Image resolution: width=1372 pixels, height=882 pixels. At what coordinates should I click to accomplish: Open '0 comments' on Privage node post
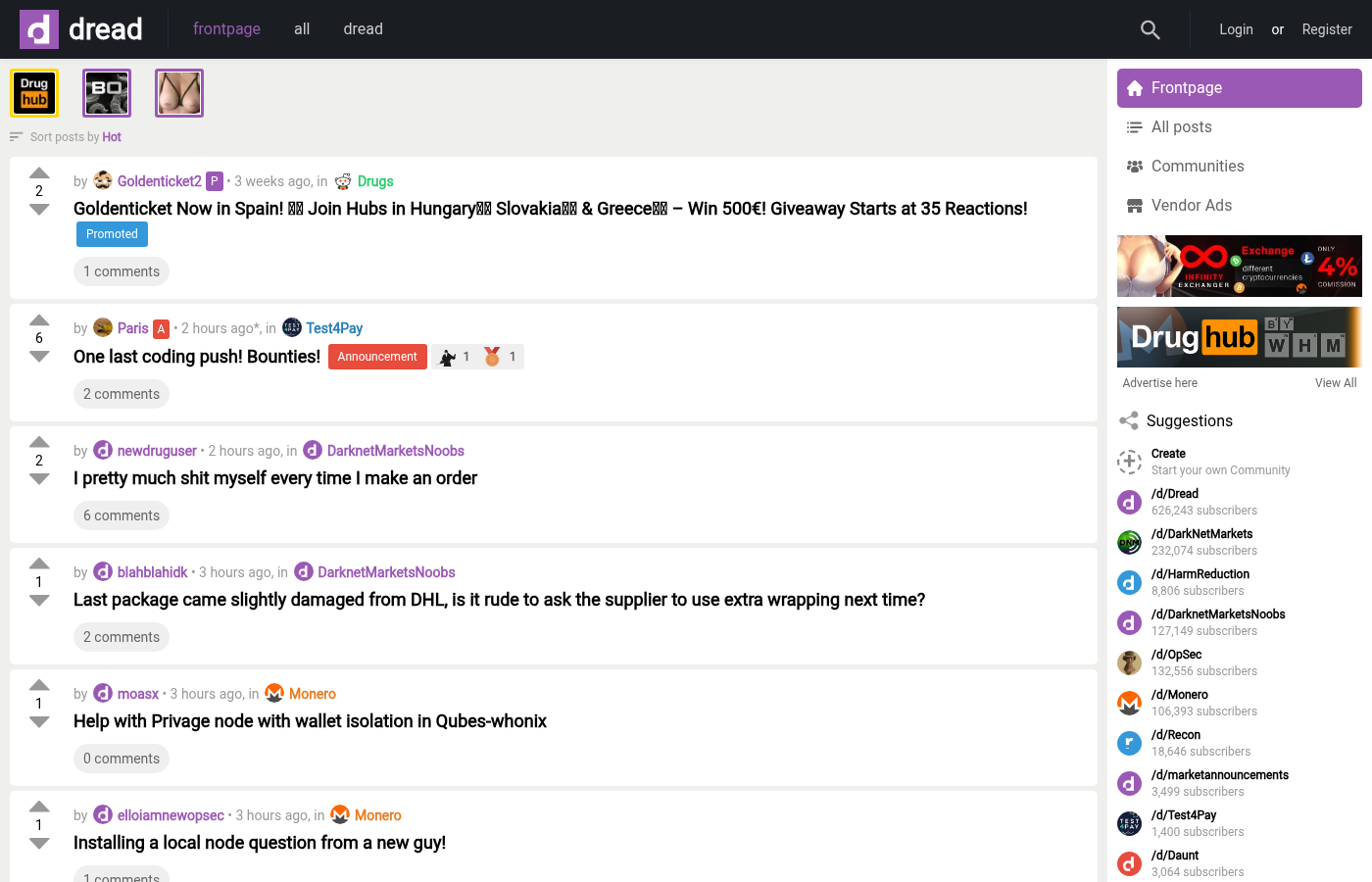tap(122, 759)
